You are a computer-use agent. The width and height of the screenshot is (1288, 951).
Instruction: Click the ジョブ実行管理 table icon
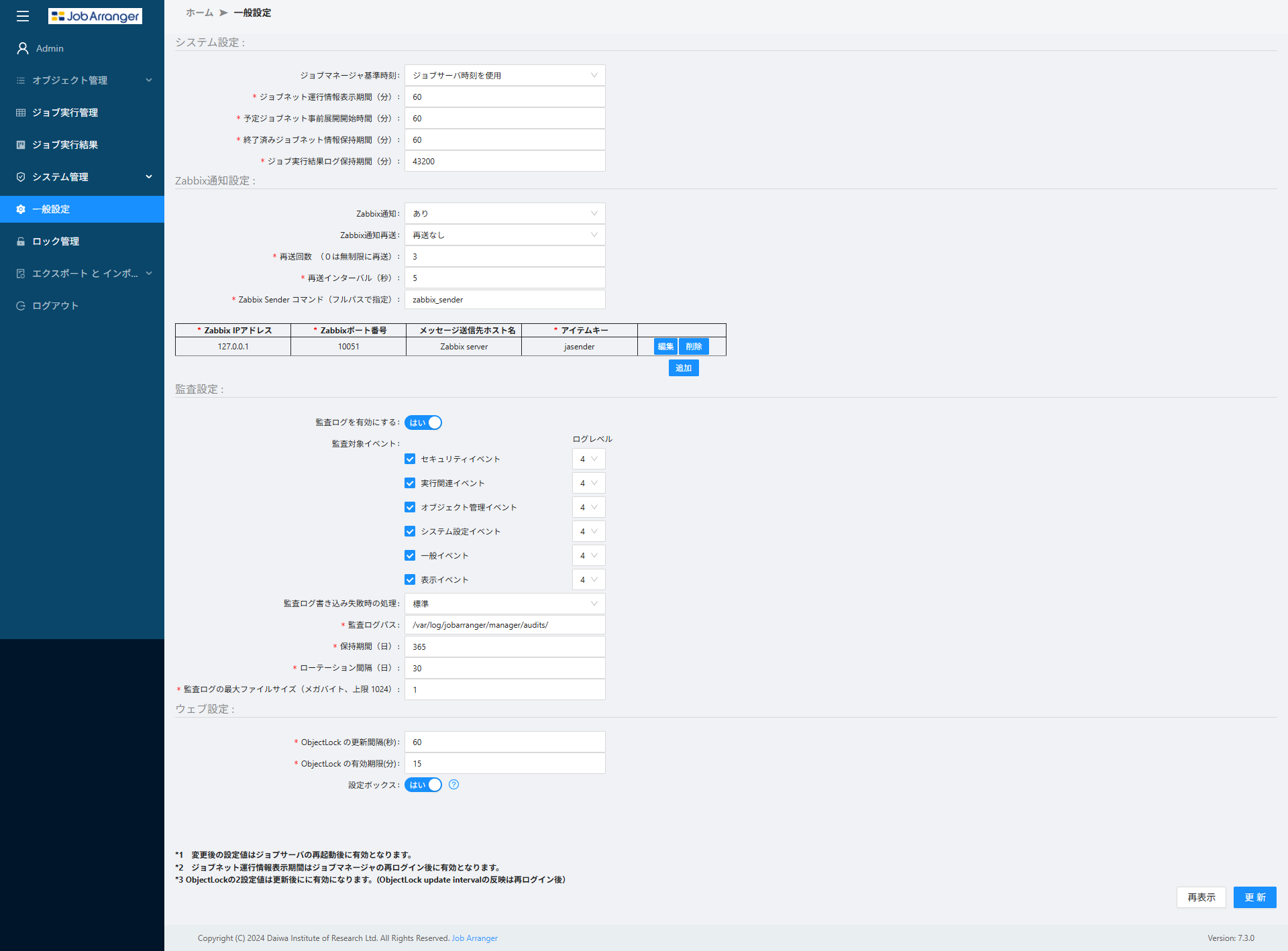tap(21, 113)
